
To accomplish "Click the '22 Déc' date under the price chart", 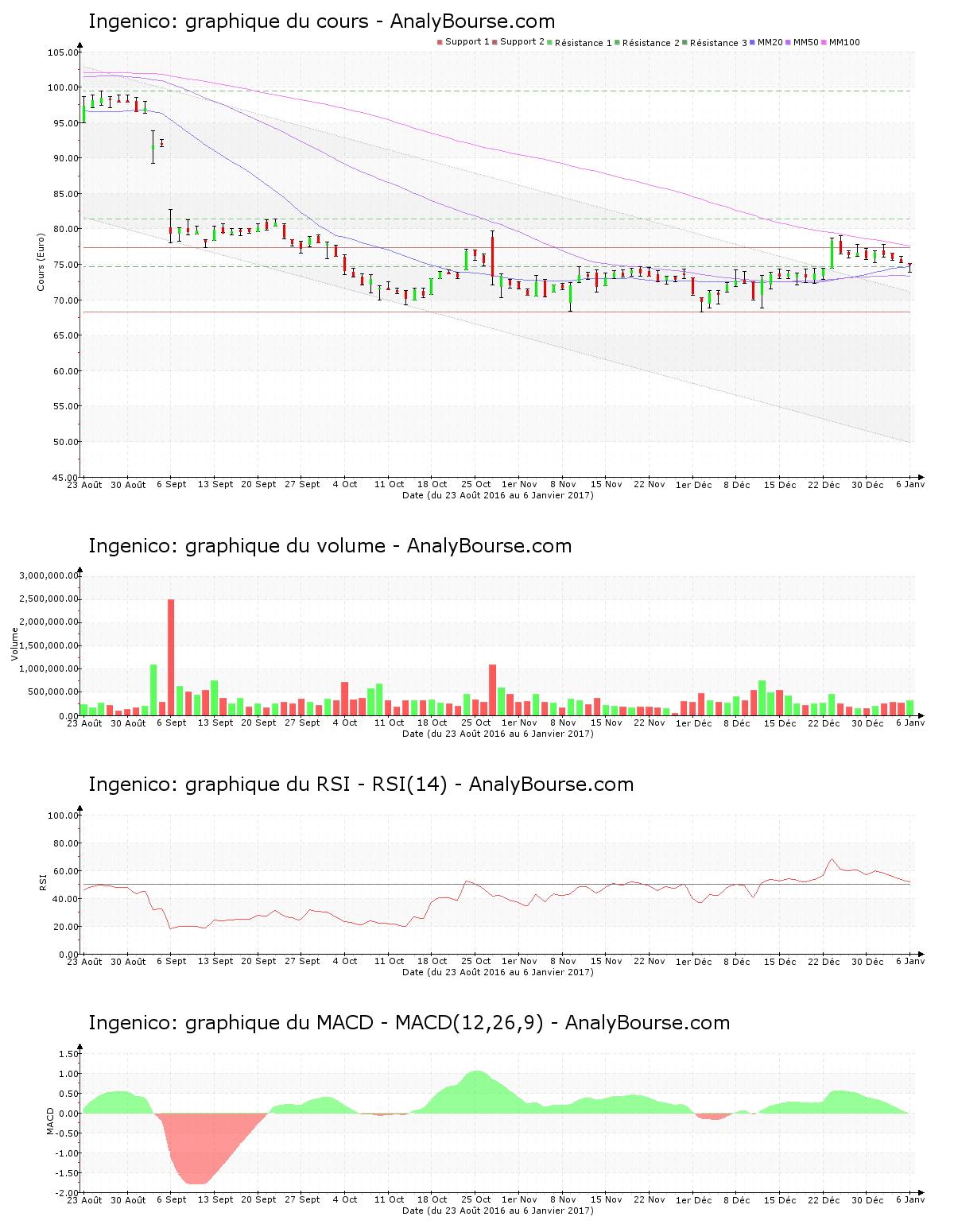I will pyautogui.click(x=824, y=484).
